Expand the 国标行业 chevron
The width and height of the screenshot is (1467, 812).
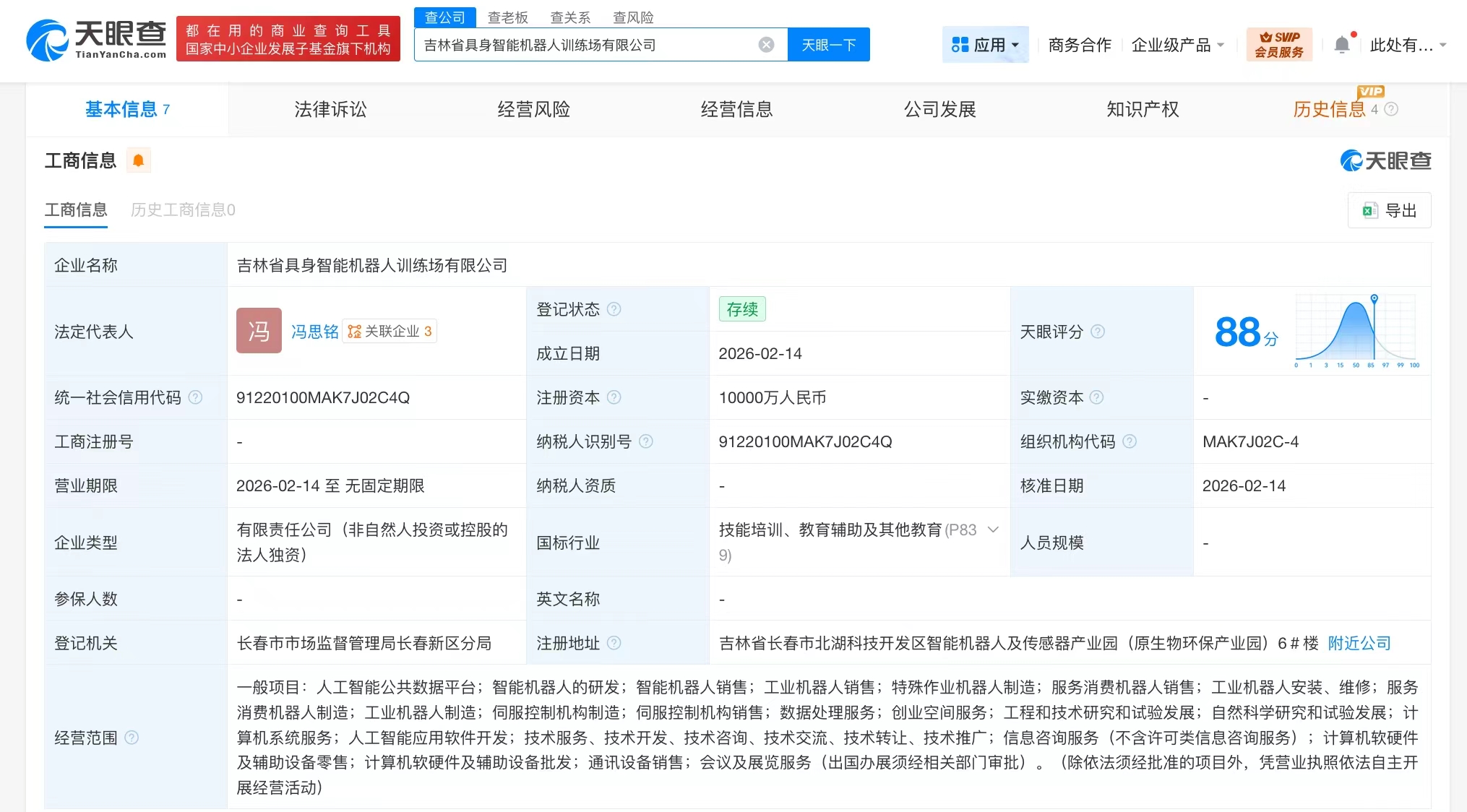click(x=993, y=530)
